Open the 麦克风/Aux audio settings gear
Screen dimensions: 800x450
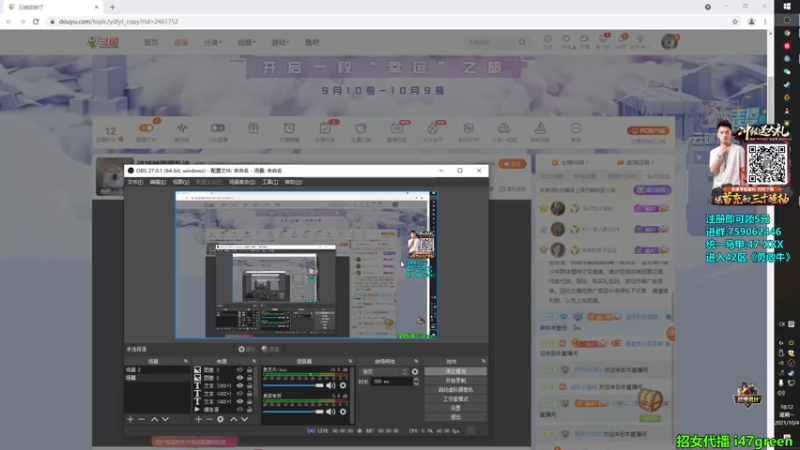(343, 386)
